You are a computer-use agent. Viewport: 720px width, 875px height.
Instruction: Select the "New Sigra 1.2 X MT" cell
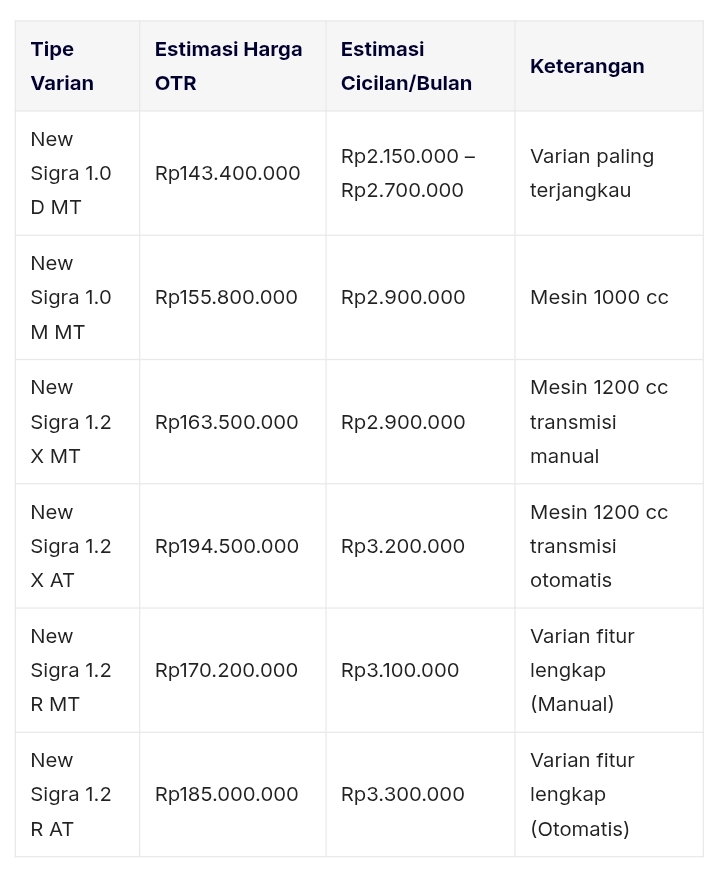71,422
